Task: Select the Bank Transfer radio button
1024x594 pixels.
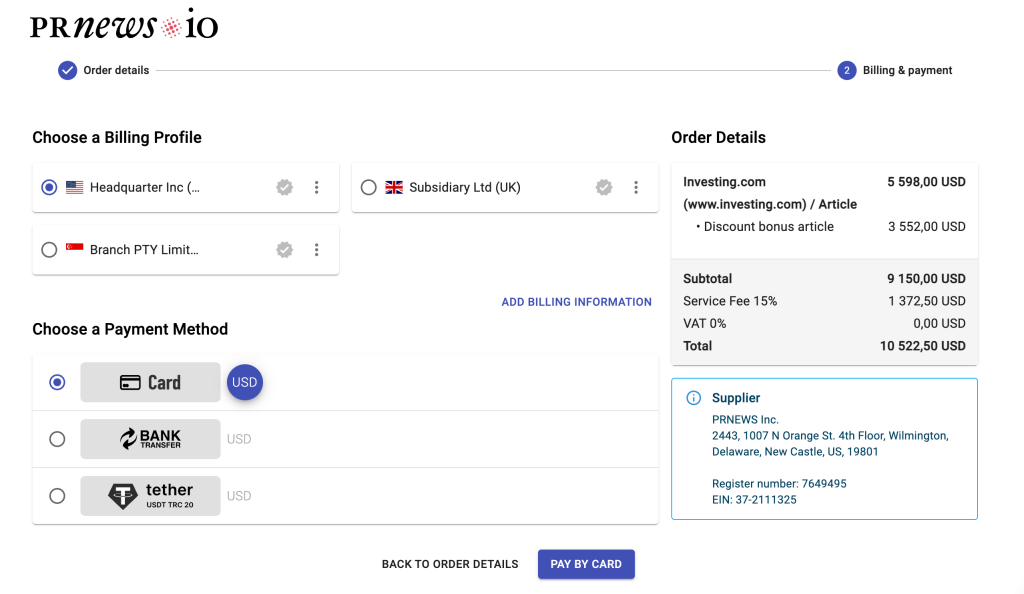Action: 57,439
